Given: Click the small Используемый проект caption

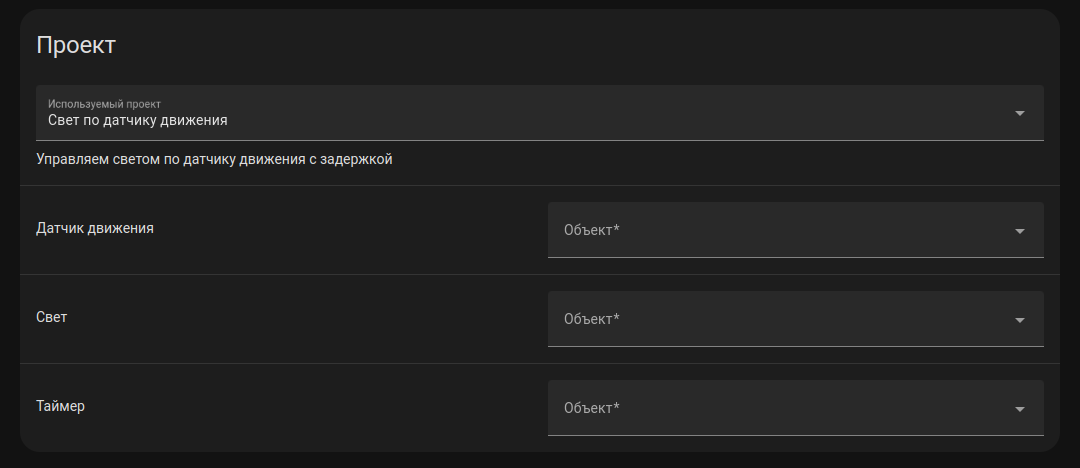Looking at the screenshot, I should 105,103.
